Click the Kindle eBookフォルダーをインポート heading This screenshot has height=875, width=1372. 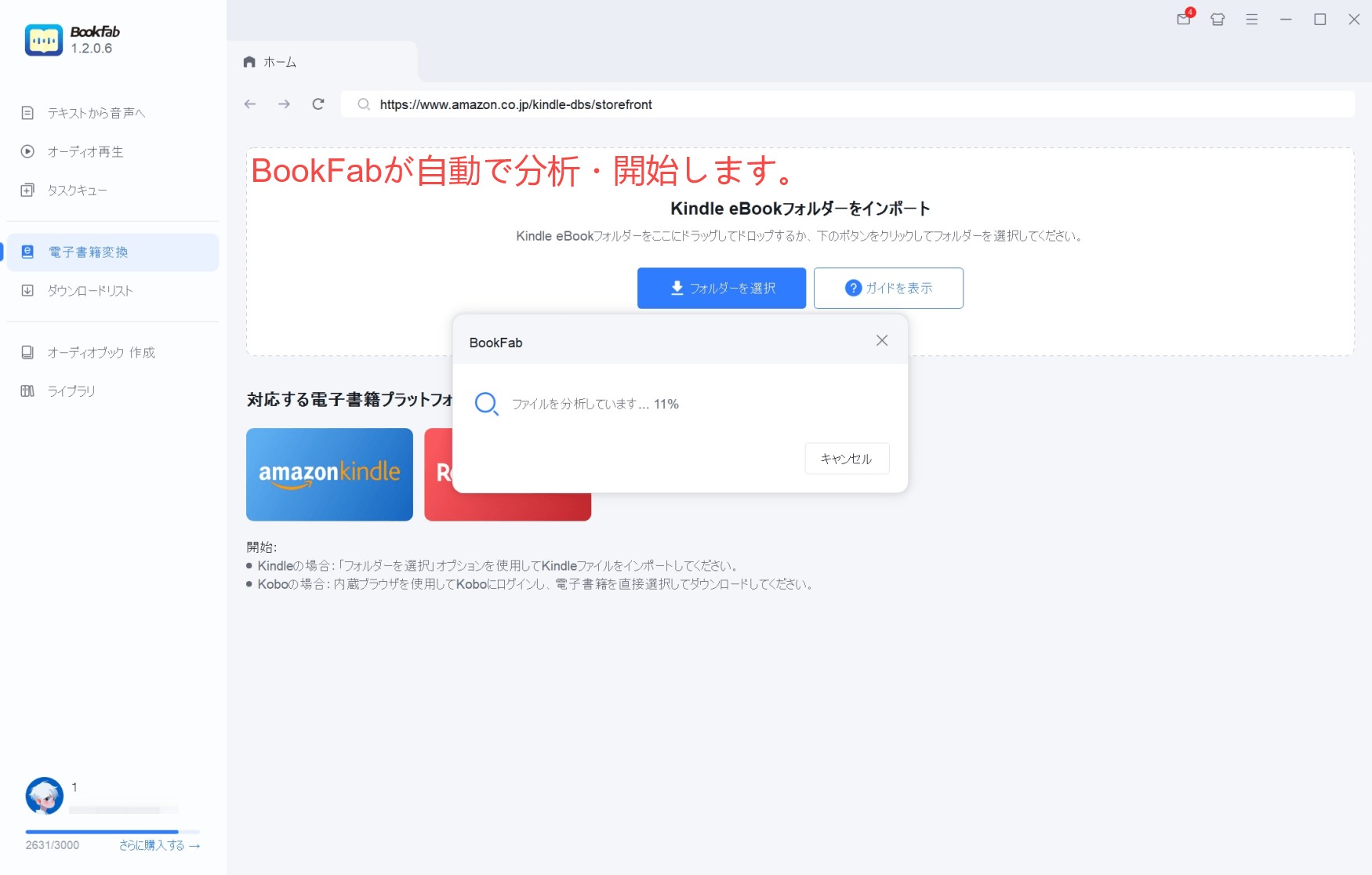pyautogui.click(x=800, y=209)
